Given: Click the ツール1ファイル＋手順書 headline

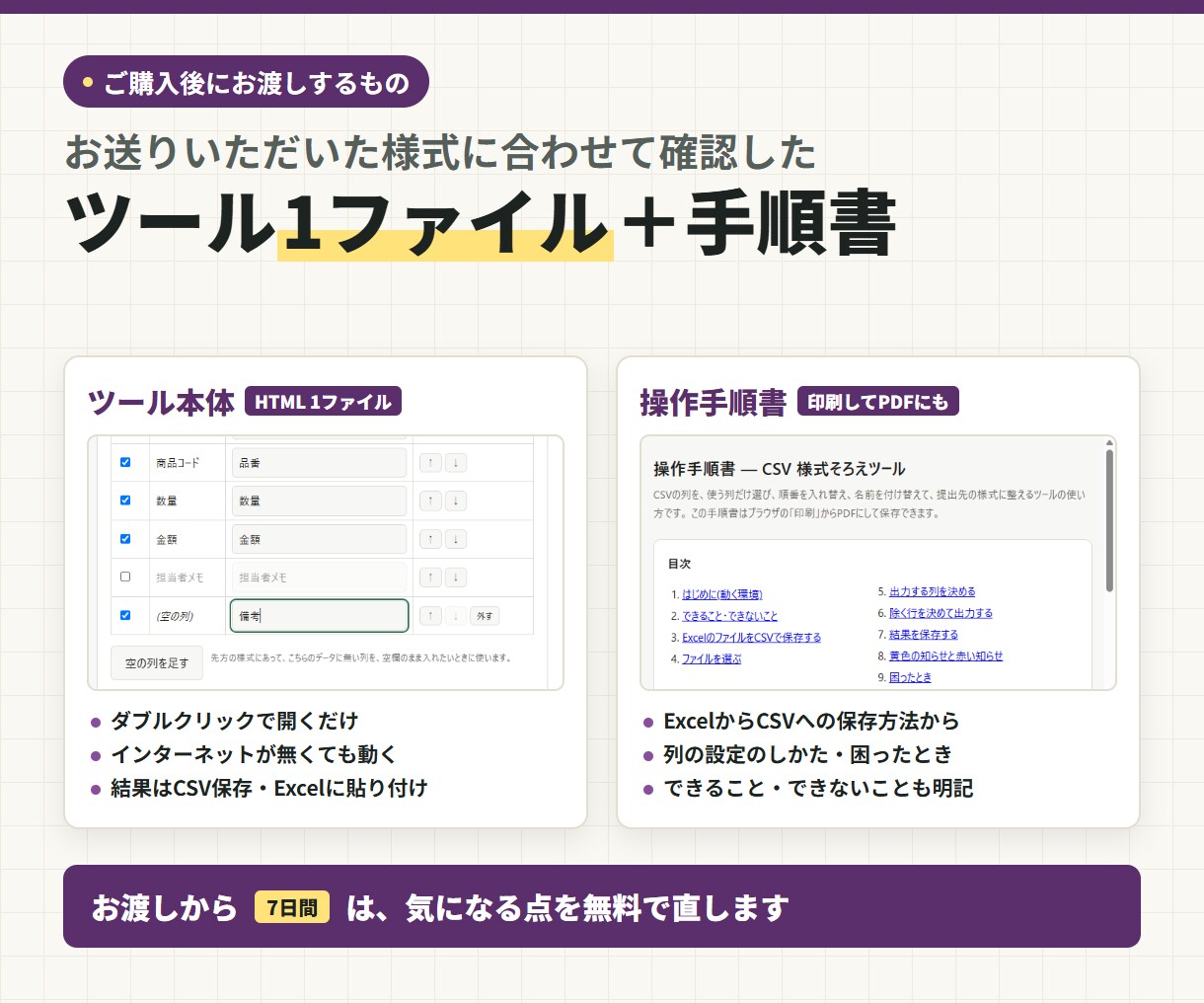Looking at the screenshot, I should pos(481,222).
